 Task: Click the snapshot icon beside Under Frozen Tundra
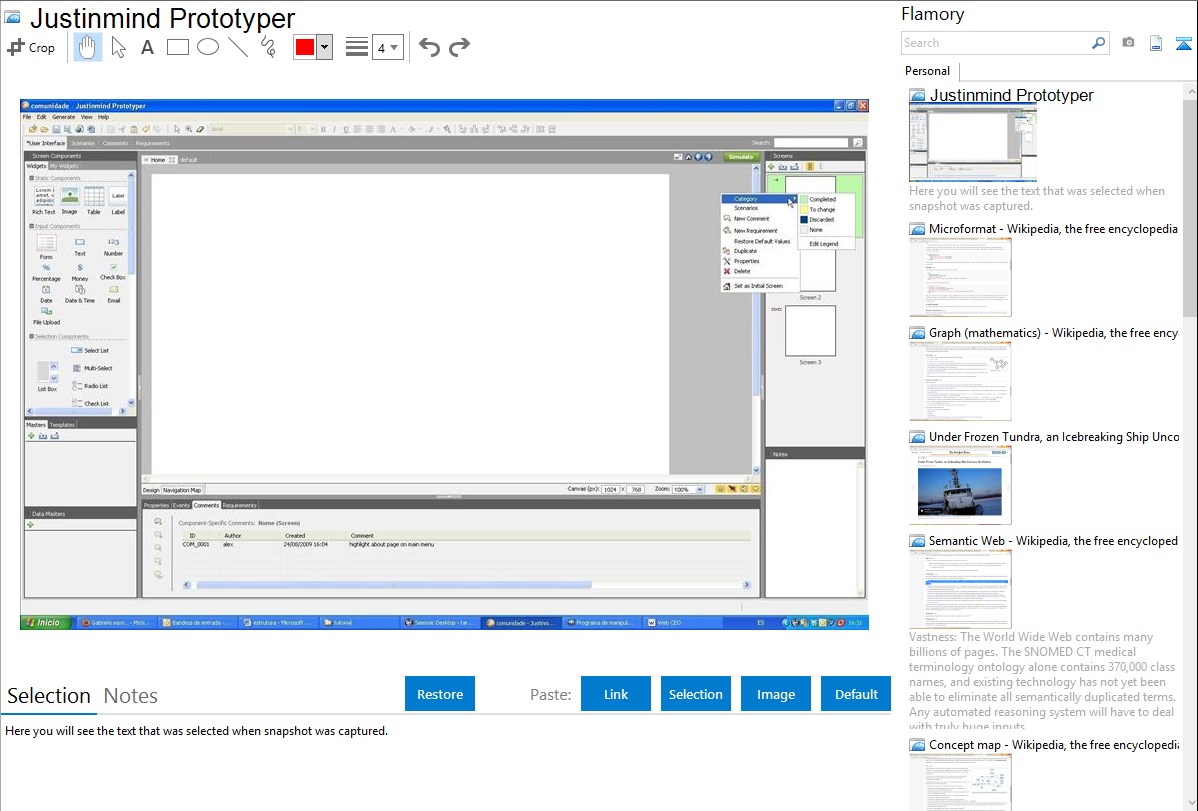tap(918, 437)
